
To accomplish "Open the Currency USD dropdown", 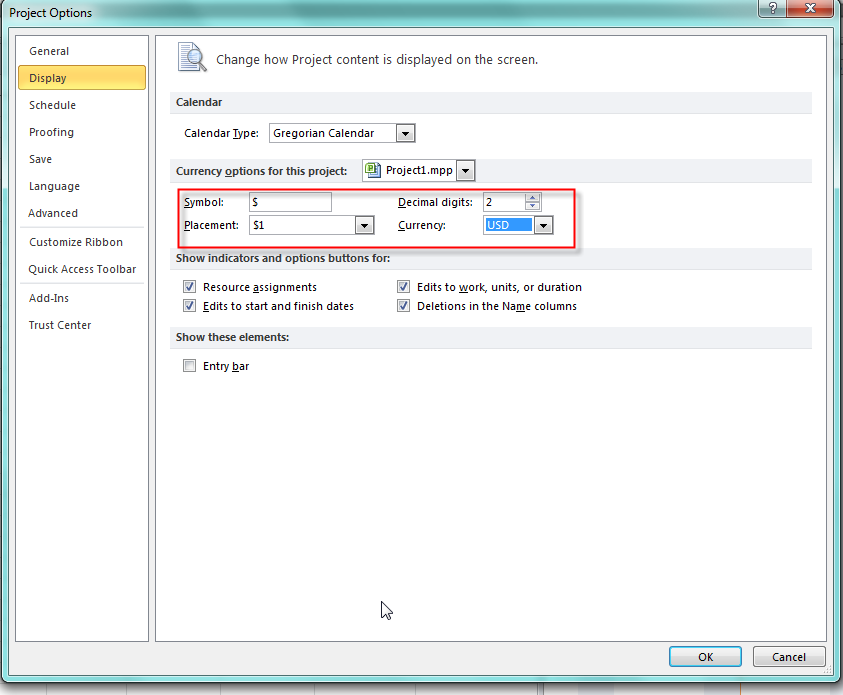I will coord(543,226).
